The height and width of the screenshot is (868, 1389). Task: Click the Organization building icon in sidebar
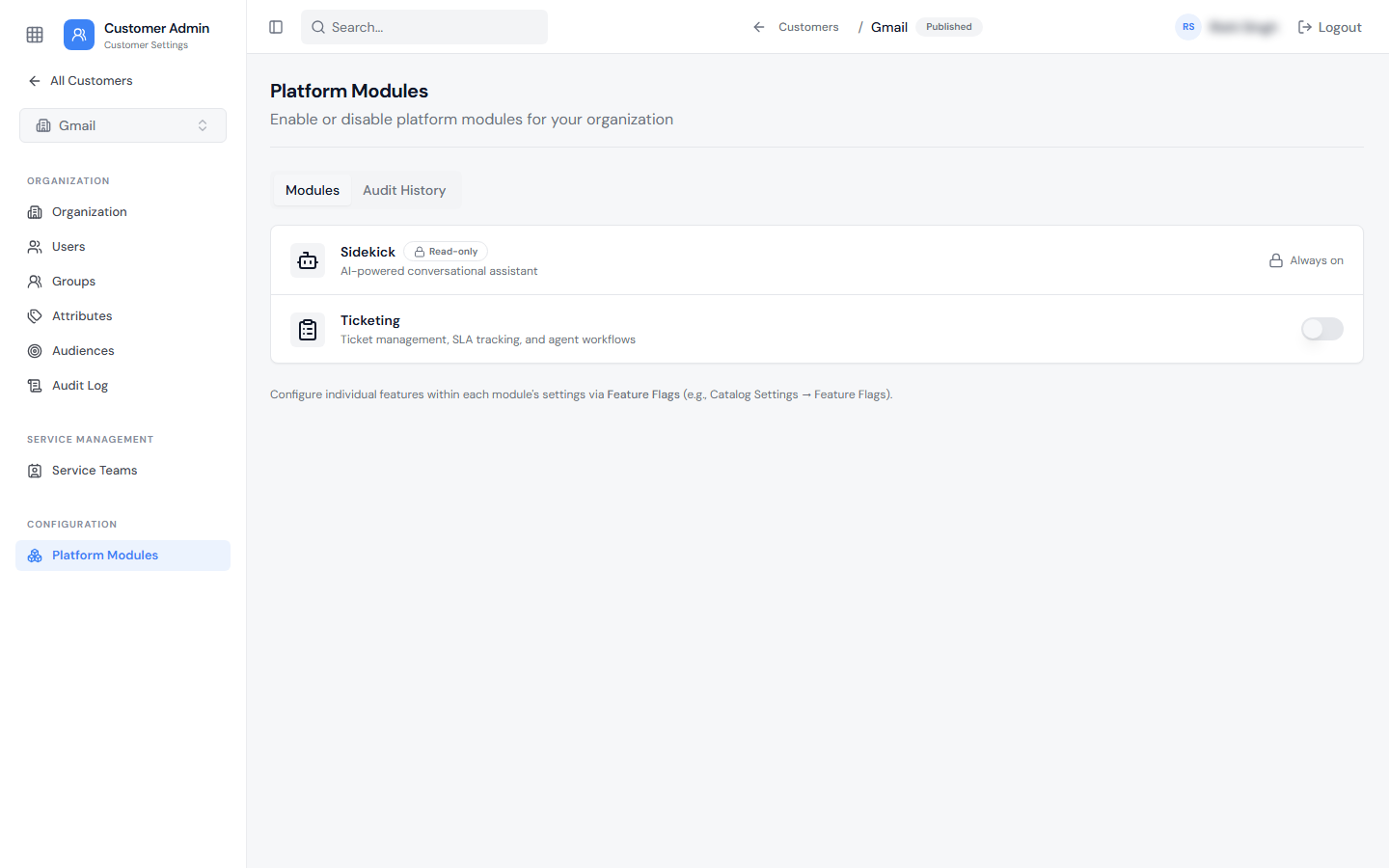click(35, 212)
